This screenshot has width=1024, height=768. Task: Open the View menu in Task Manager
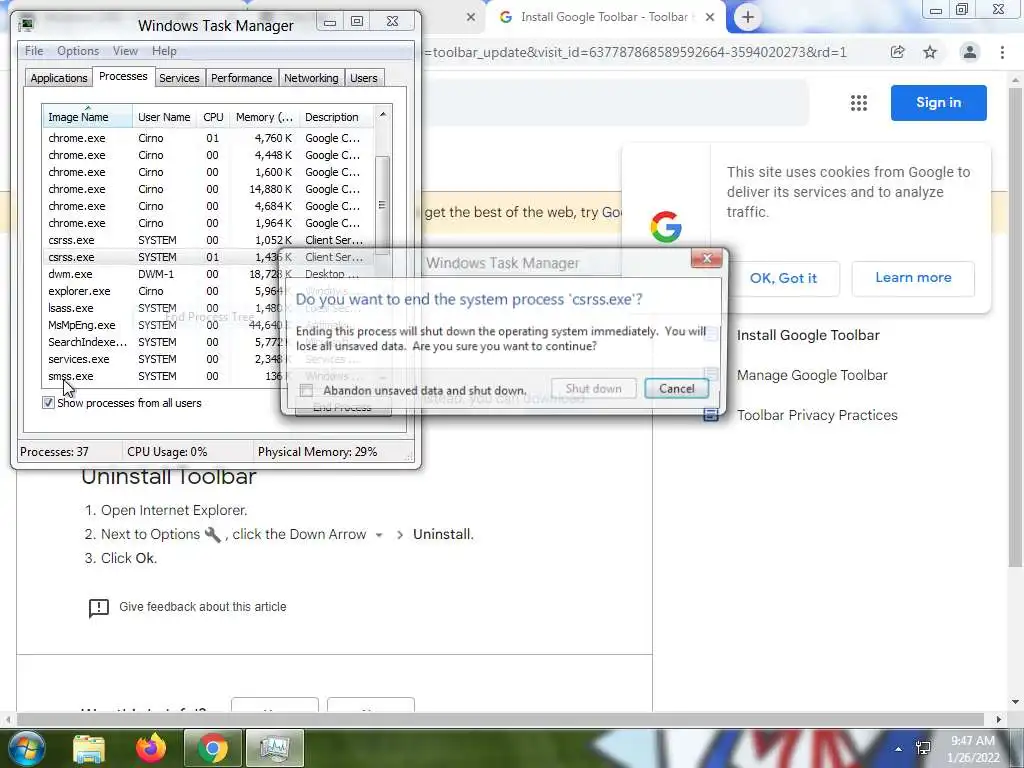125,51
